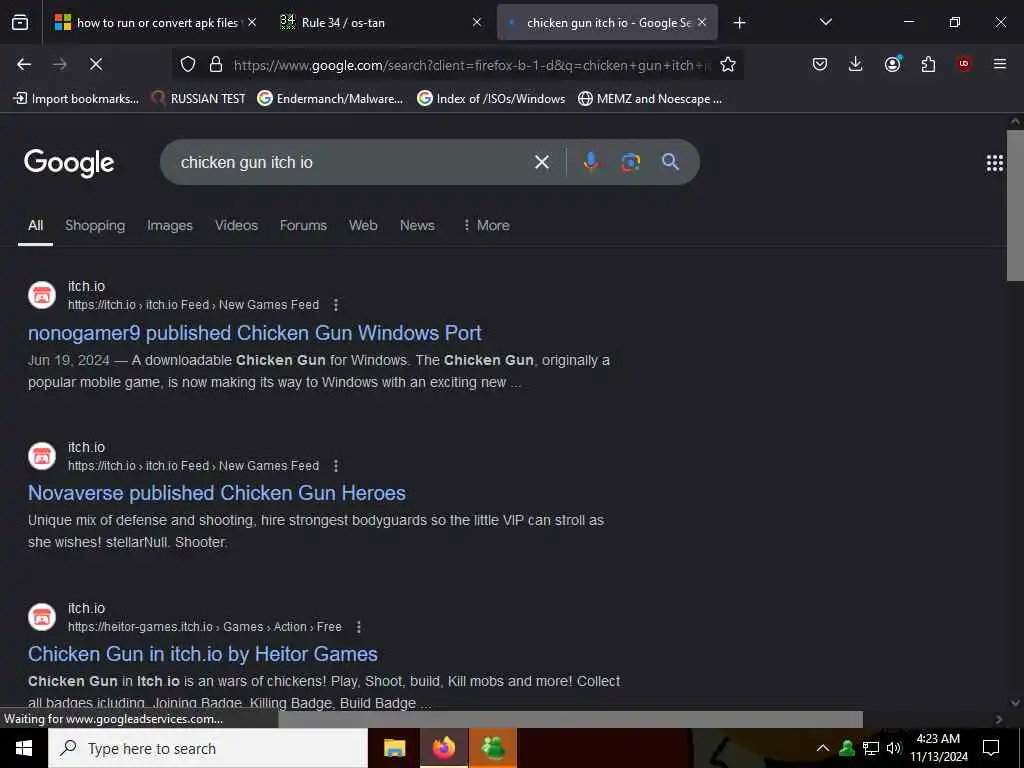Open options for Novaverse result

tap(336, 466)
